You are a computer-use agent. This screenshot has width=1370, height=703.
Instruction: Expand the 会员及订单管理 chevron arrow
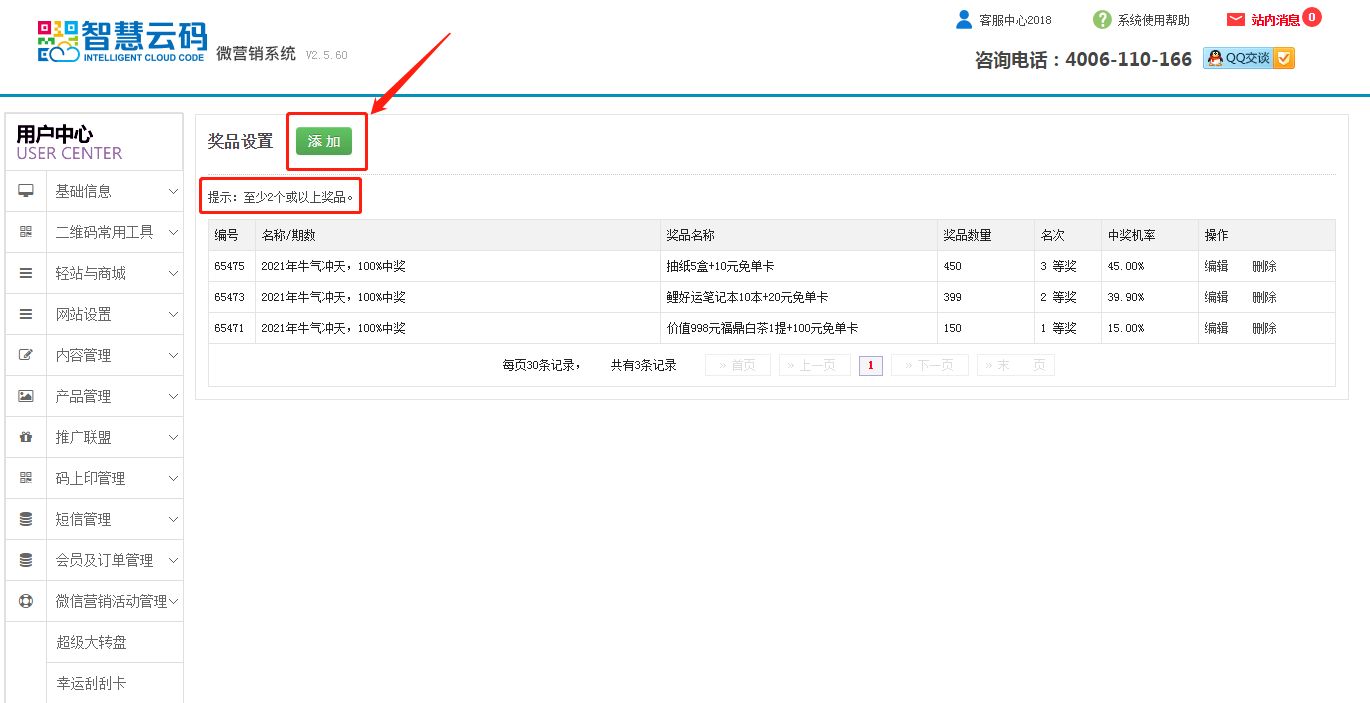(x=173, y=560)
